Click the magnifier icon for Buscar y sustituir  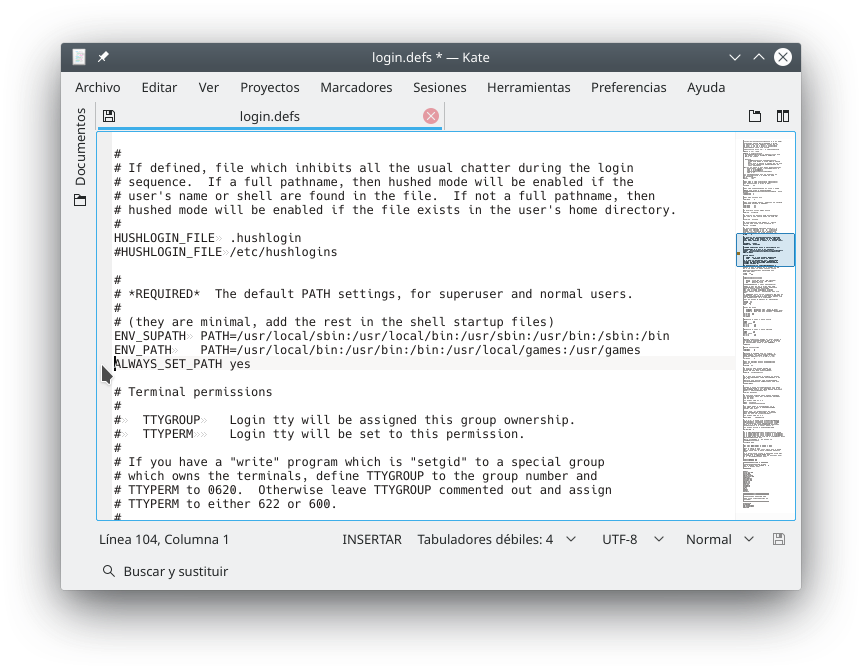(109, 571)
